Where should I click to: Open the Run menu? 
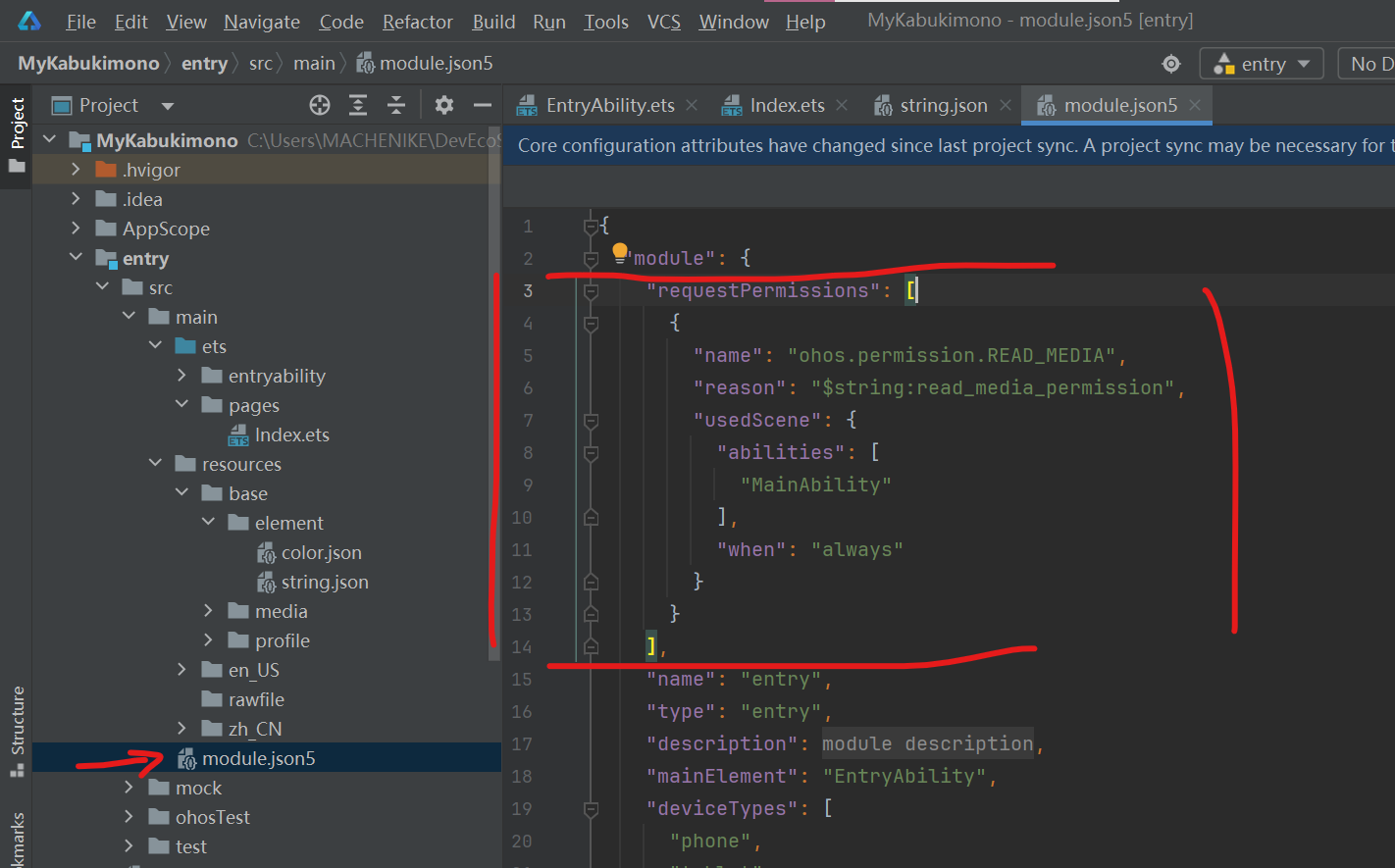pyautogui.click(x=549, y=22)
